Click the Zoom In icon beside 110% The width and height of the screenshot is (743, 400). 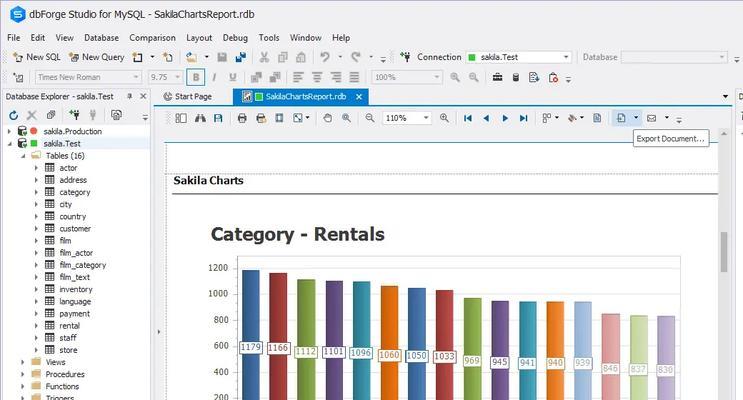pyautogui.click(x=444, y=118)
